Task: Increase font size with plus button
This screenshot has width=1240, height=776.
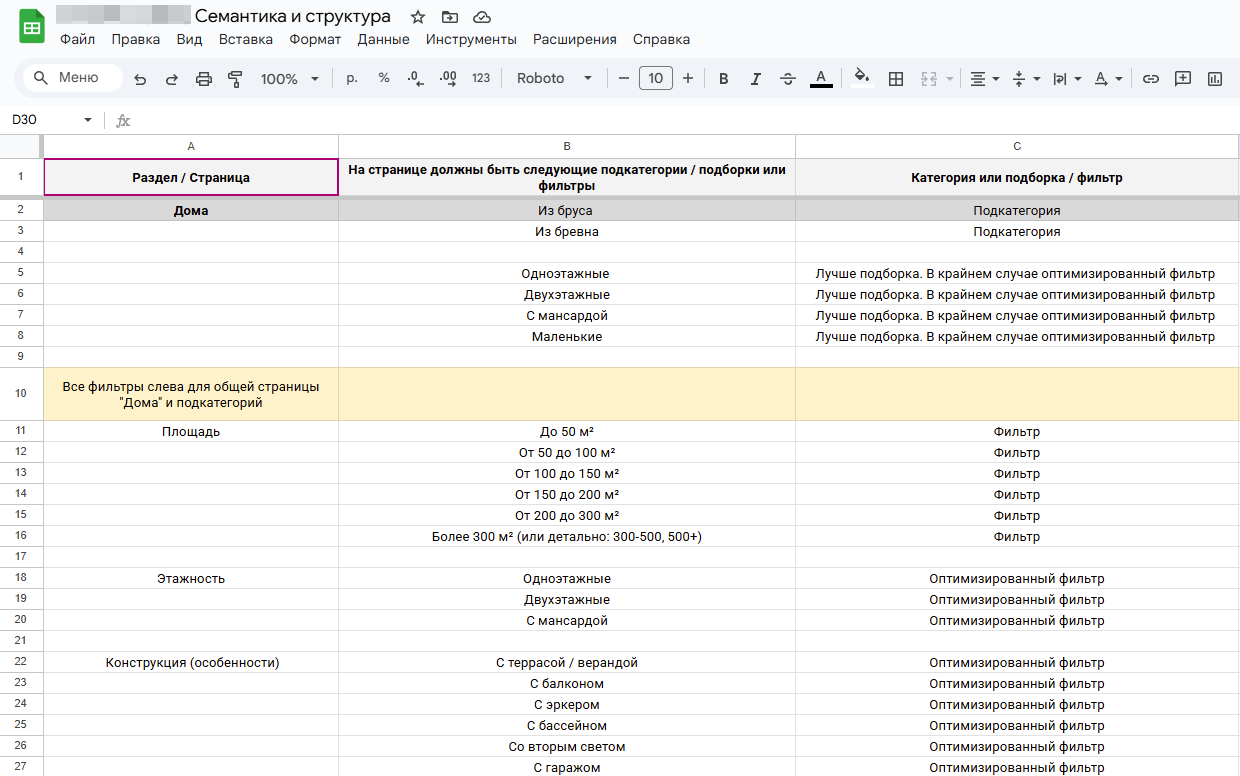Action: tap(688, 78)
